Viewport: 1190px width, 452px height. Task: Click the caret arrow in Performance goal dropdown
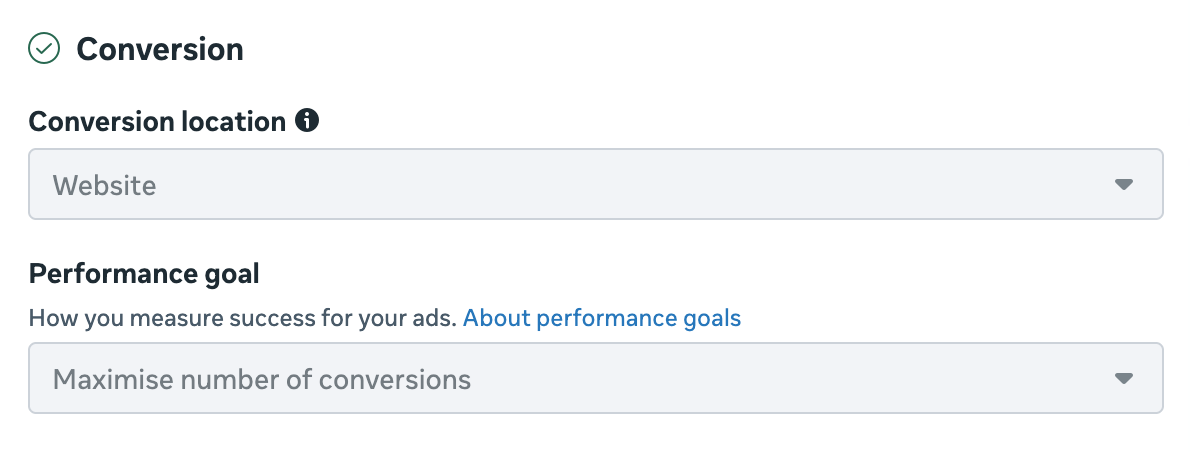(1123, 379)
